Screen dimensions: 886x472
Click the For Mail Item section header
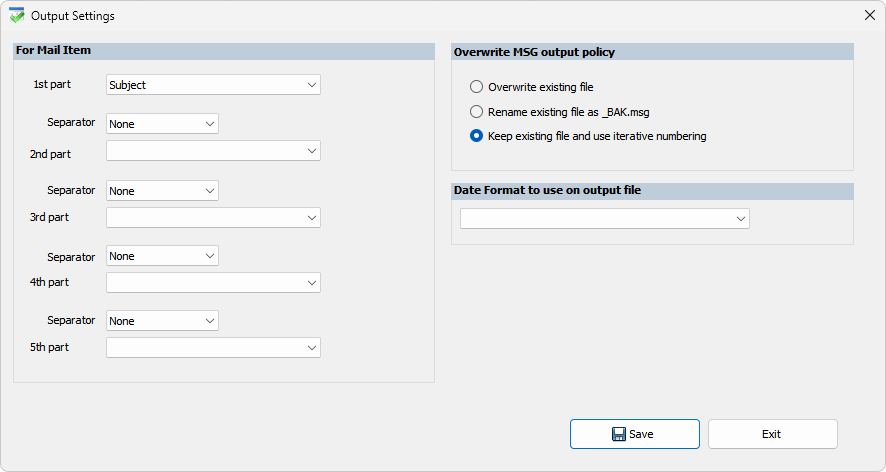[54, 50]
